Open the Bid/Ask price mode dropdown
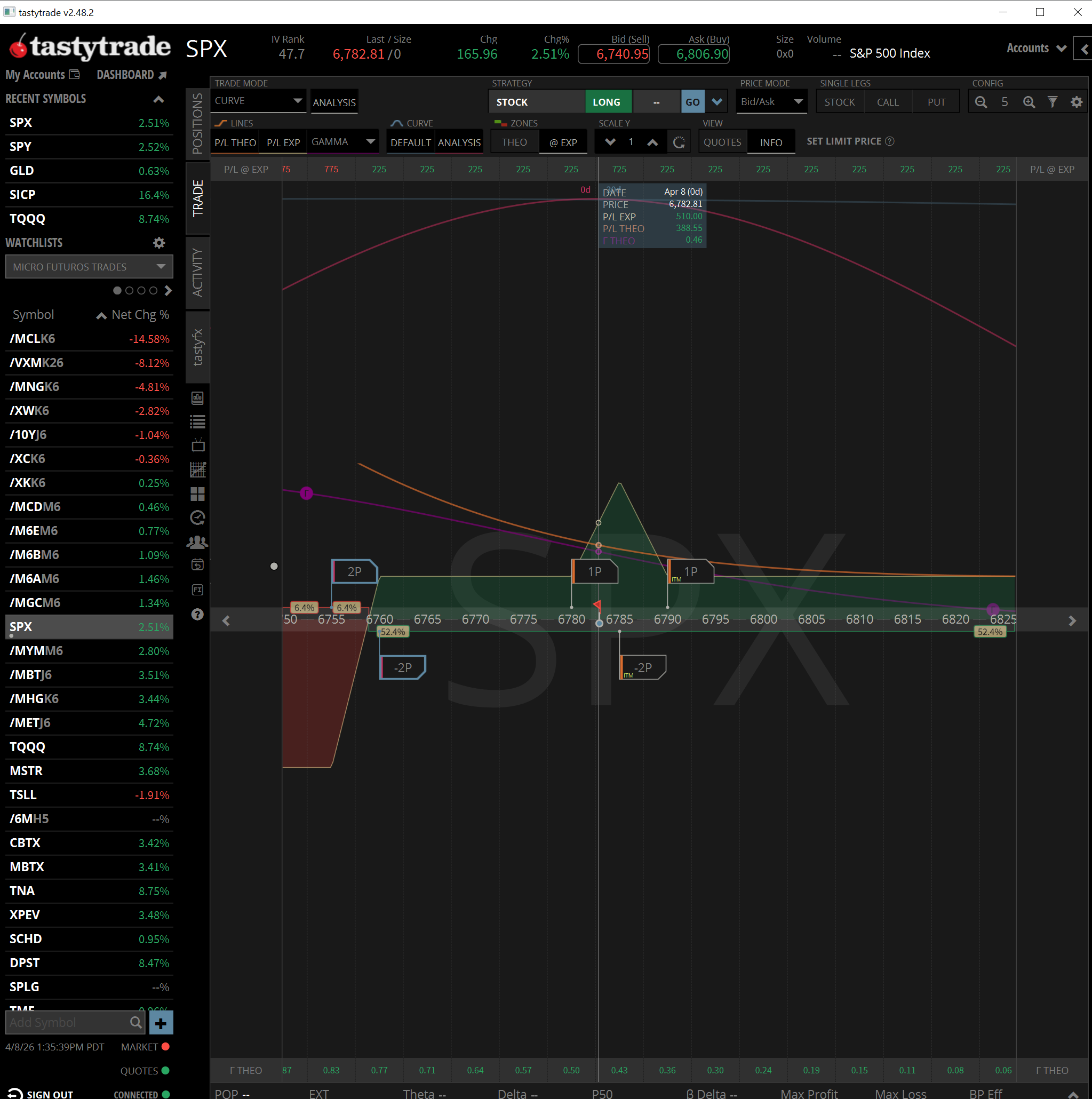This screenshot has height=1099, width=1092. [x=771, y=102]
